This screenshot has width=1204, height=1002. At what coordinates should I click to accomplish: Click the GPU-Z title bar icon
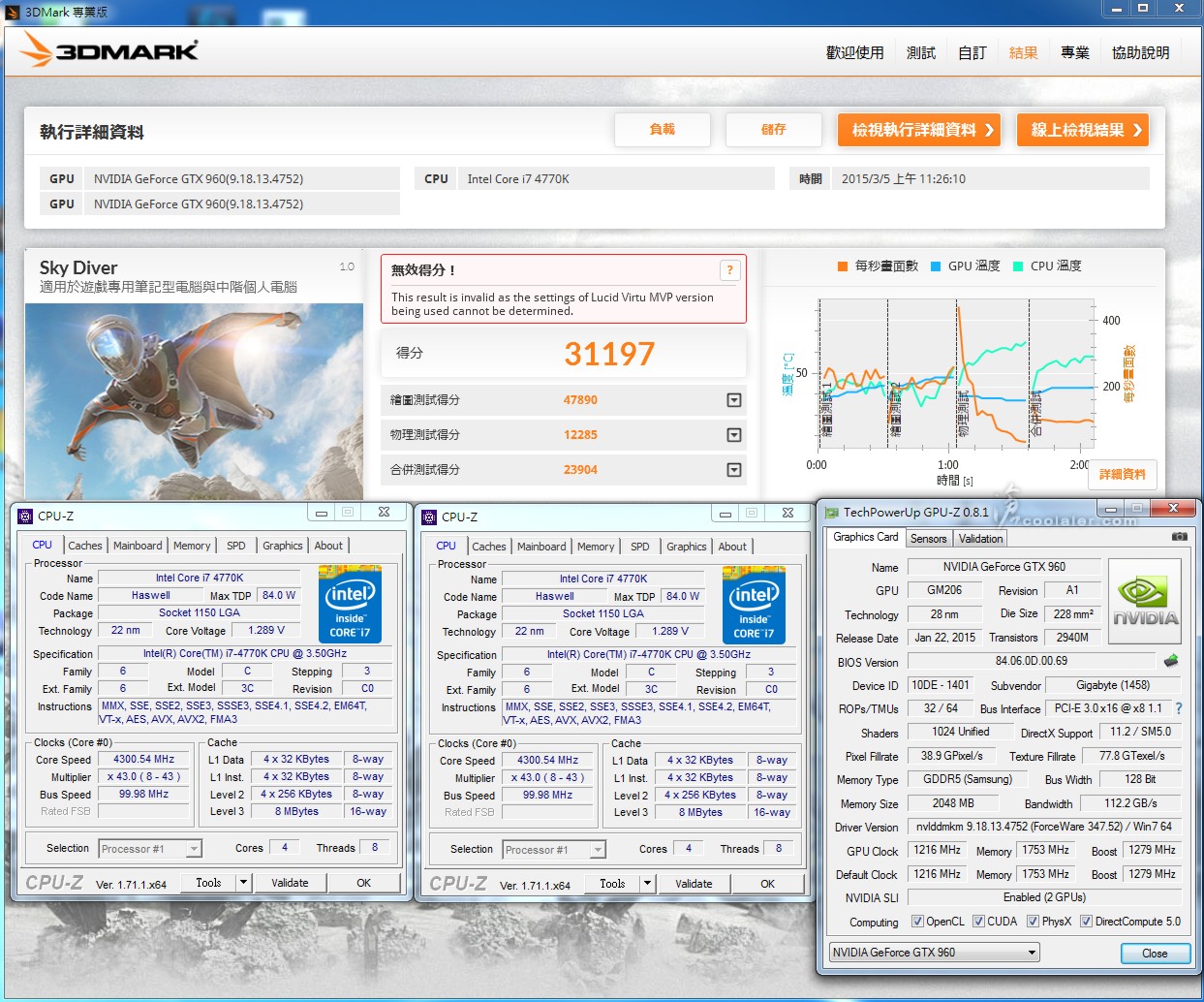pyautogui.click(x=831, y=512)
